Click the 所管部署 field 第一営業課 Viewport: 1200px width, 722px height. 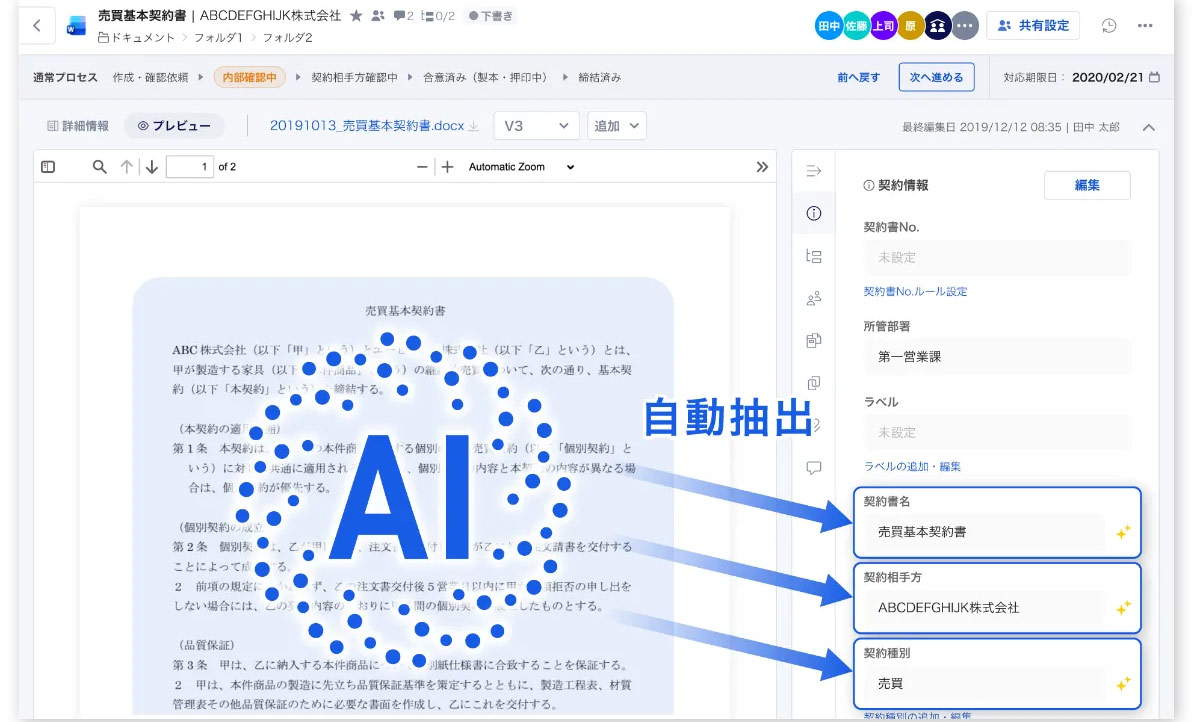997,356
